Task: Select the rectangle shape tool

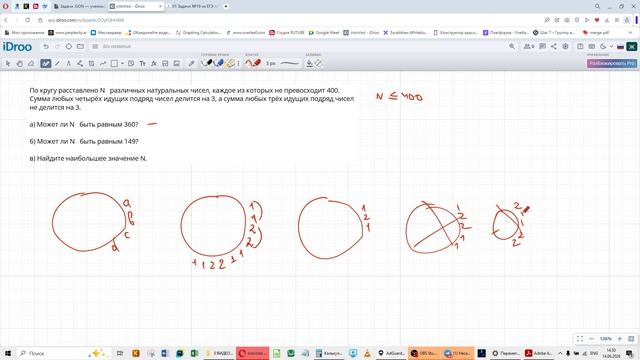Action: coord(115,63)
